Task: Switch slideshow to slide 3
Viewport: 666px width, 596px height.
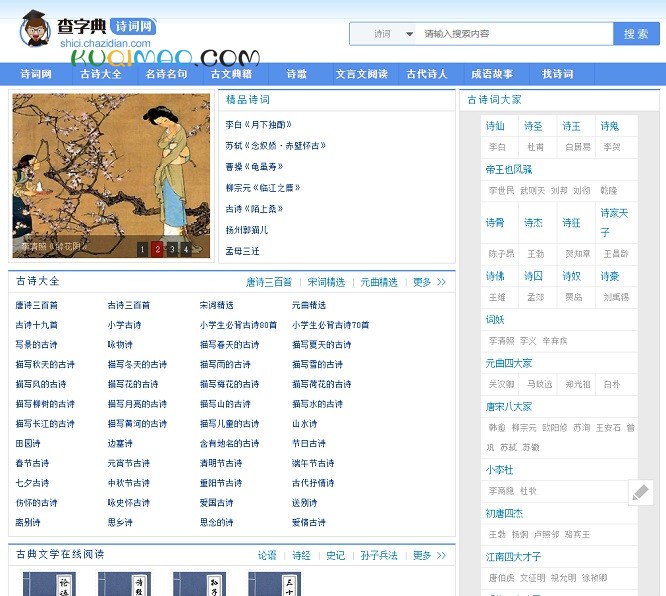Action: pyautogui.click(x=172, y=249)
